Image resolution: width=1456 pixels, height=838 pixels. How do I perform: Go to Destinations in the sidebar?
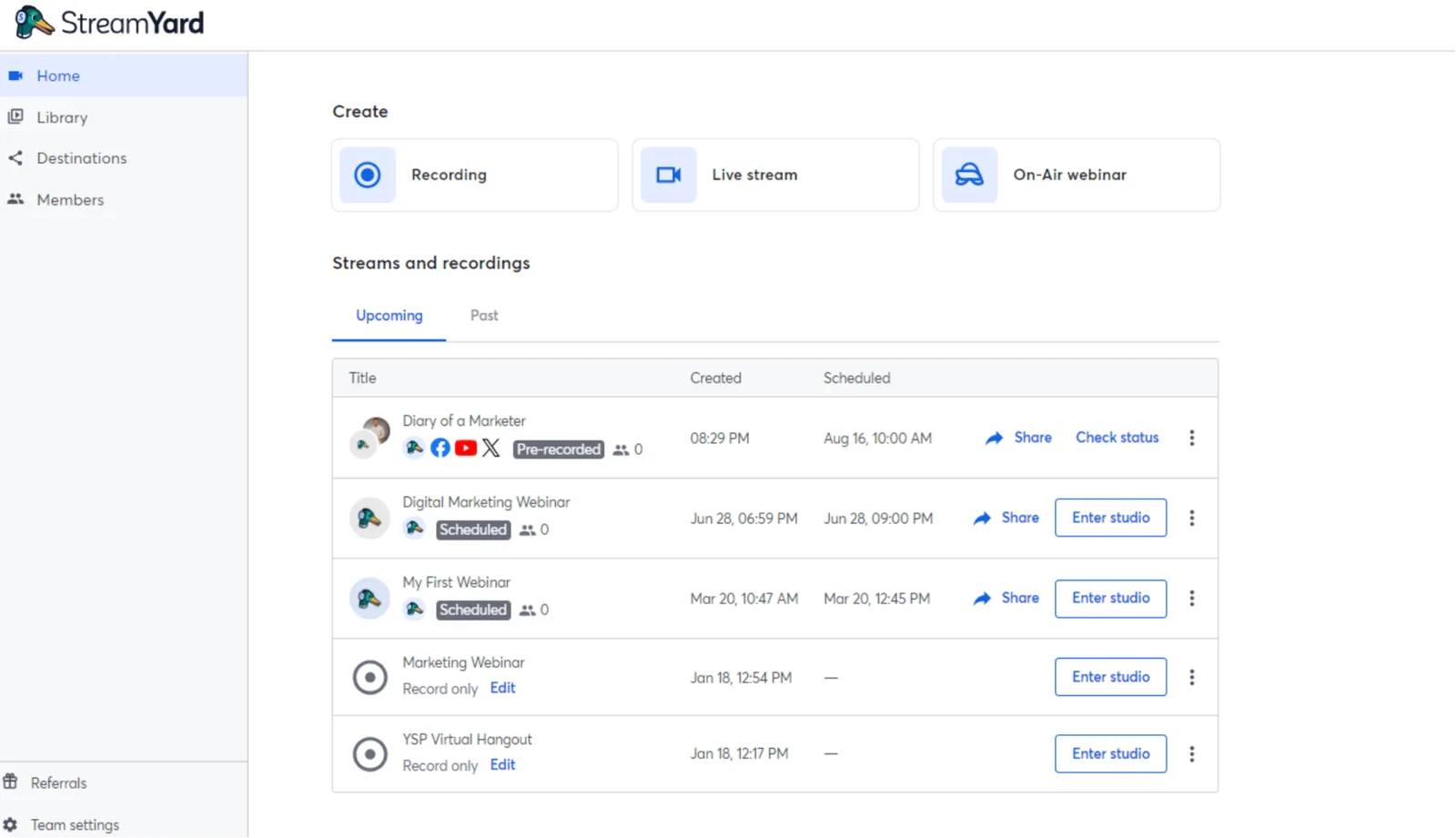click(81, 158)
